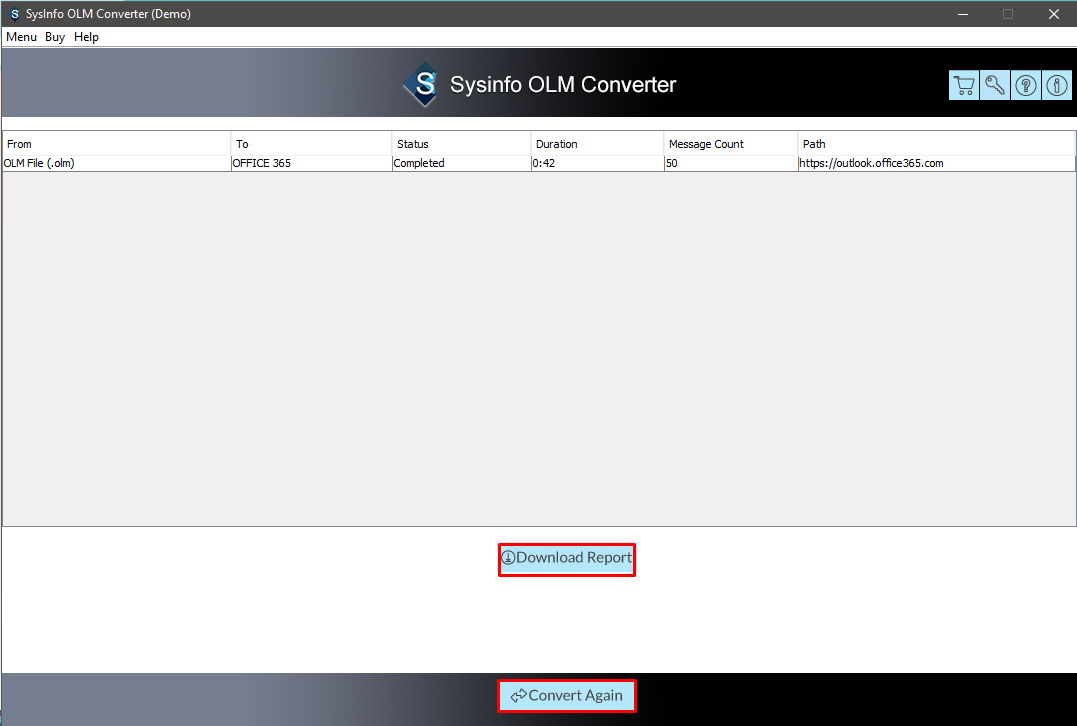Image resolution: width=1077 pixels, height=726 pixels.
Task: Select the Message Count column header
Action: tap(731, 144)
